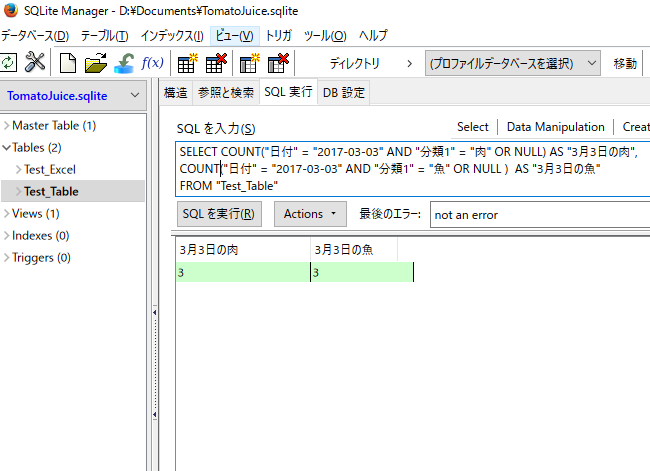Click the user-defined functions f(x) icon

coord(153,63)
